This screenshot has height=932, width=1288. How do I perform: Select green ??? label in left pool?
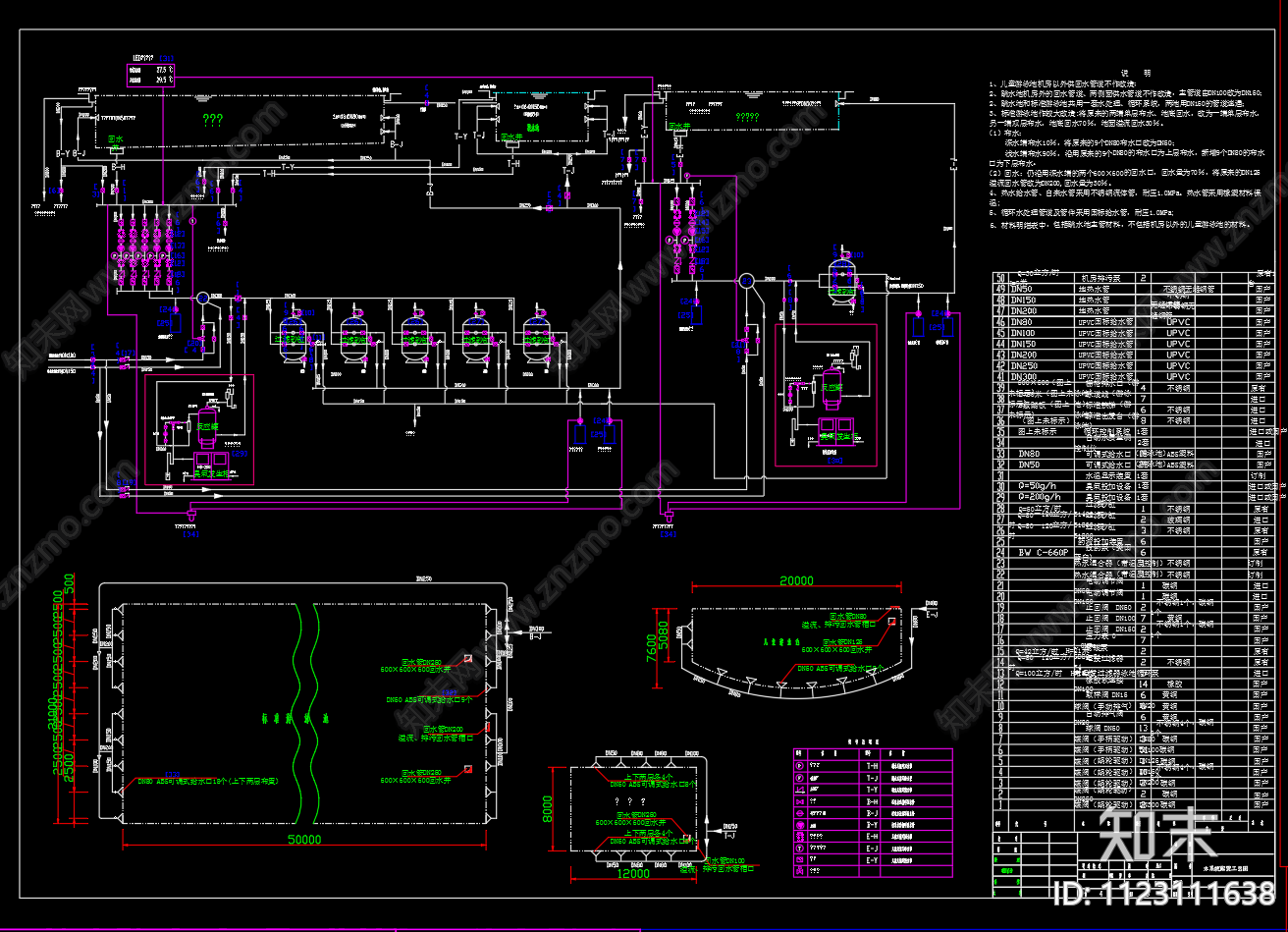213,121
